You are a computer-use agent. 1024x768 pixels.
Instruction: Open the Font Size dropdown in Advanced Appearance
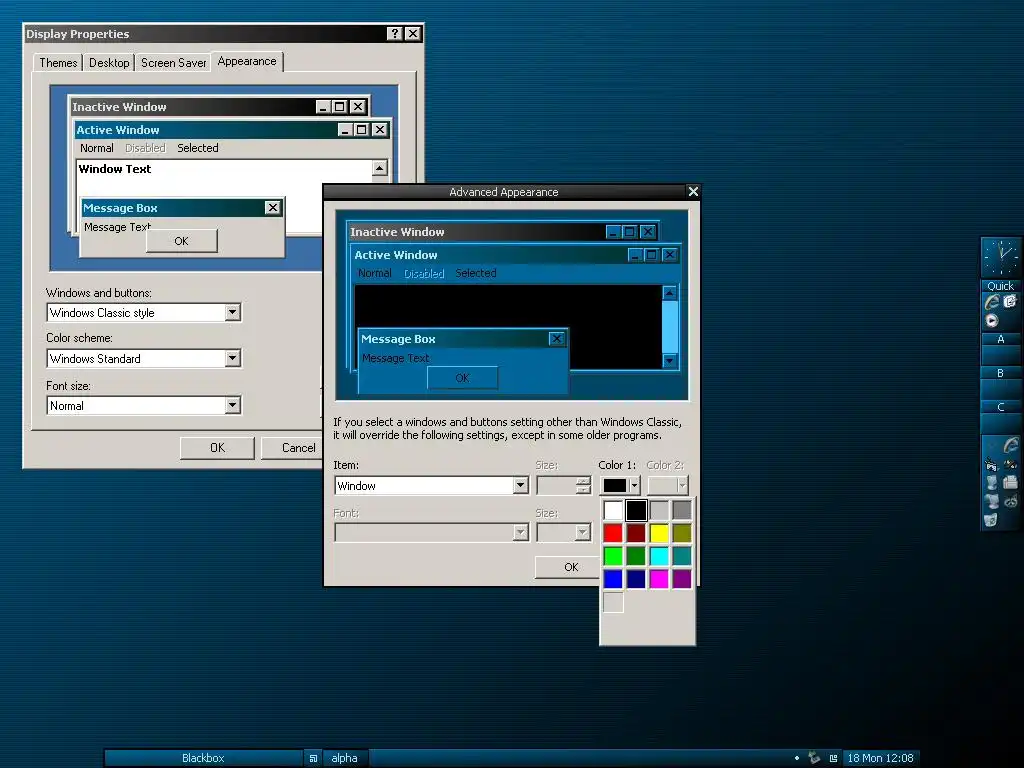[x=564, y=532]
